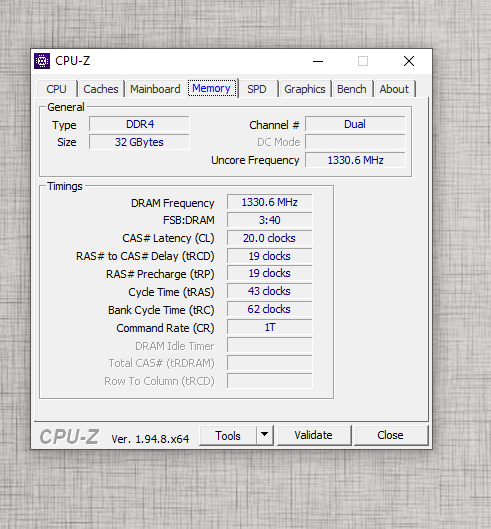Close CPU-Z with title bar X

pos(409,61)
